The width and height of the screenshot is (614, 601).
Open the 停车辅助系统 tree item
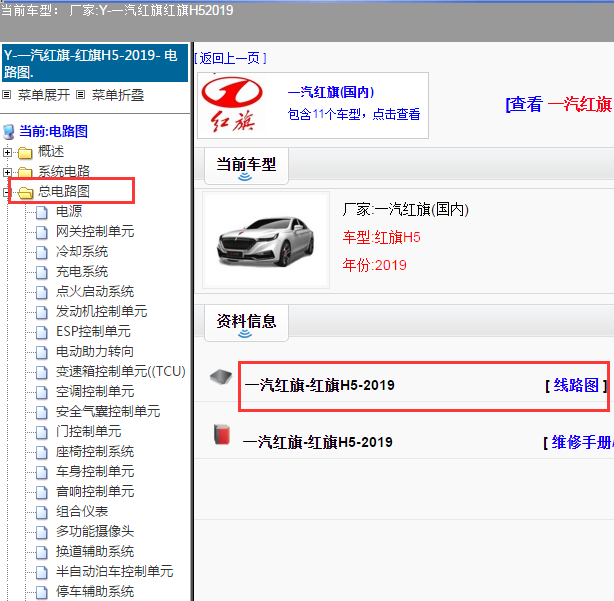coord(95,592)
